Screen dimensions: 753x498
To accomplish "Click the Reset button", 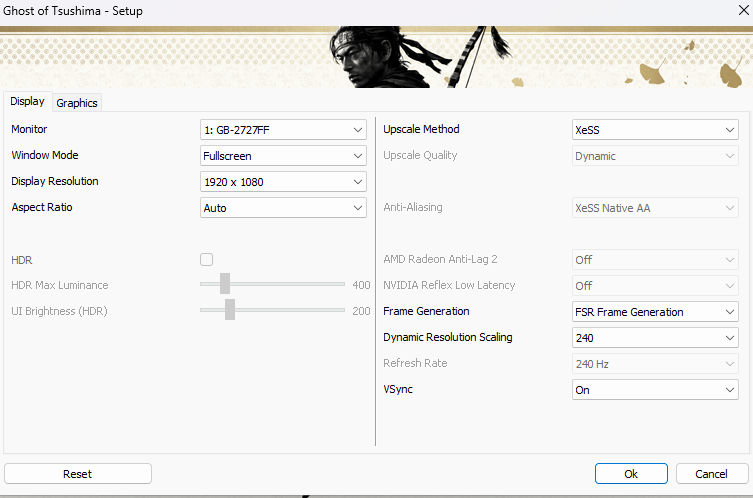I will pos(78,474).
